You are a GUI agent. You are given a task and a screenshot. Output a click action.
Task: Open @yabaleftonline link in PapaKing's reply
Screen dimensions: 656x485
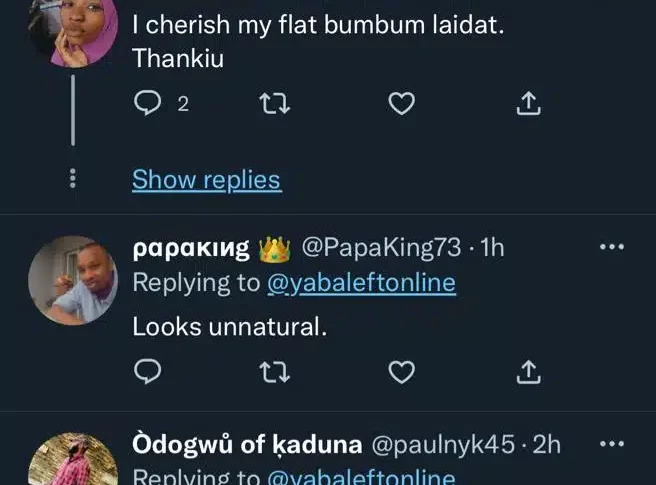pos(360,283)
